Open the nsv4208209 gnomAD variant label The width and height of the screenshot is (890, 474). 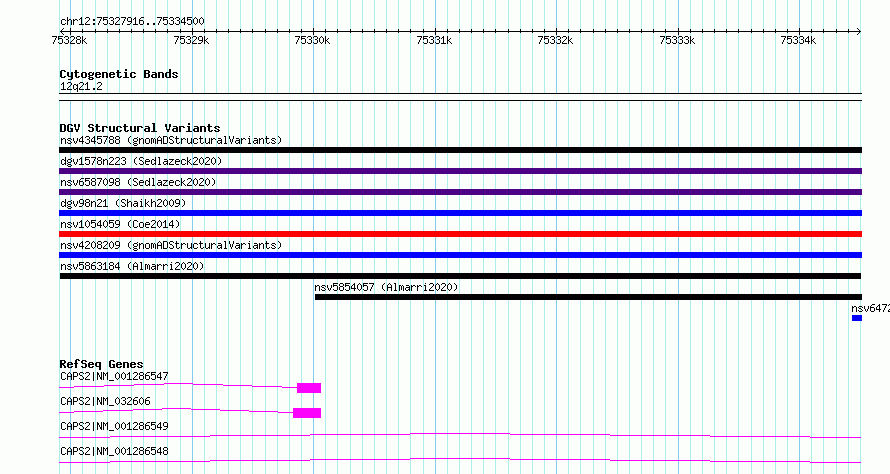point(171,245)
